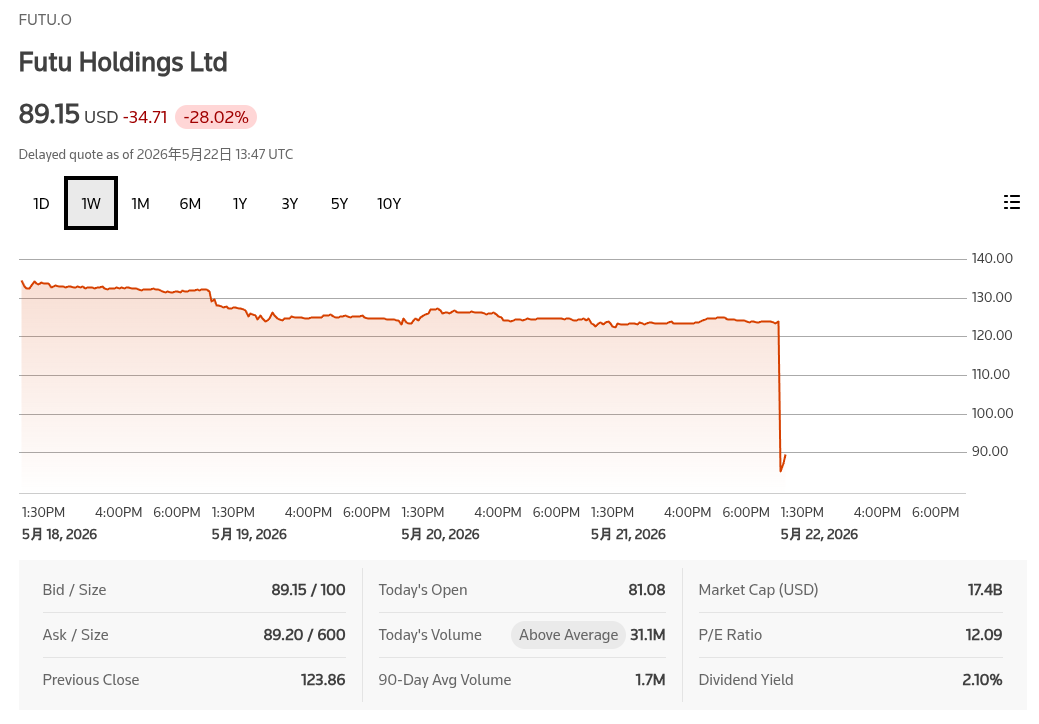Show the 3Y chart range

click(290, 203)
